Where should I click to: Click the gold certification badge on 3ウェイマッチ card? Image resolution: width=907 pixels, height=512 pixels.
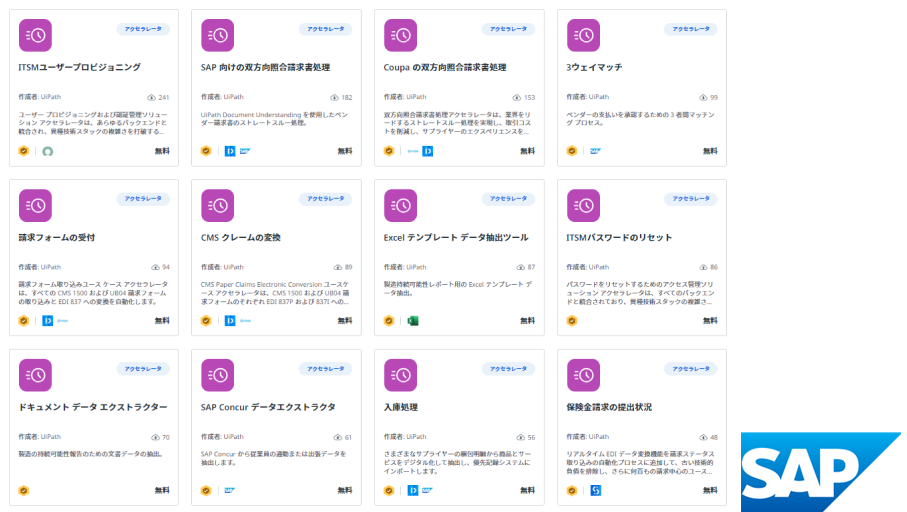pyautogui.click(x=572, y=151)
